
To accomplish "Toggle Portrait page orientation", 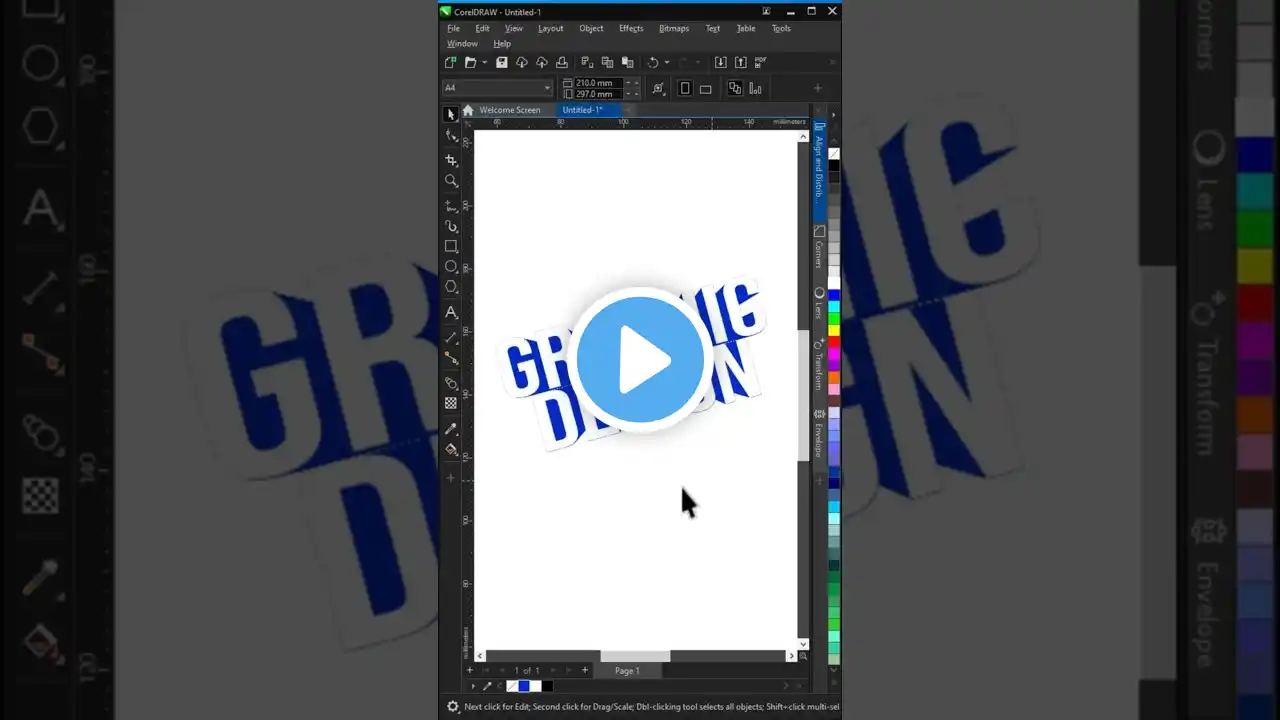I will click(685, 88).
